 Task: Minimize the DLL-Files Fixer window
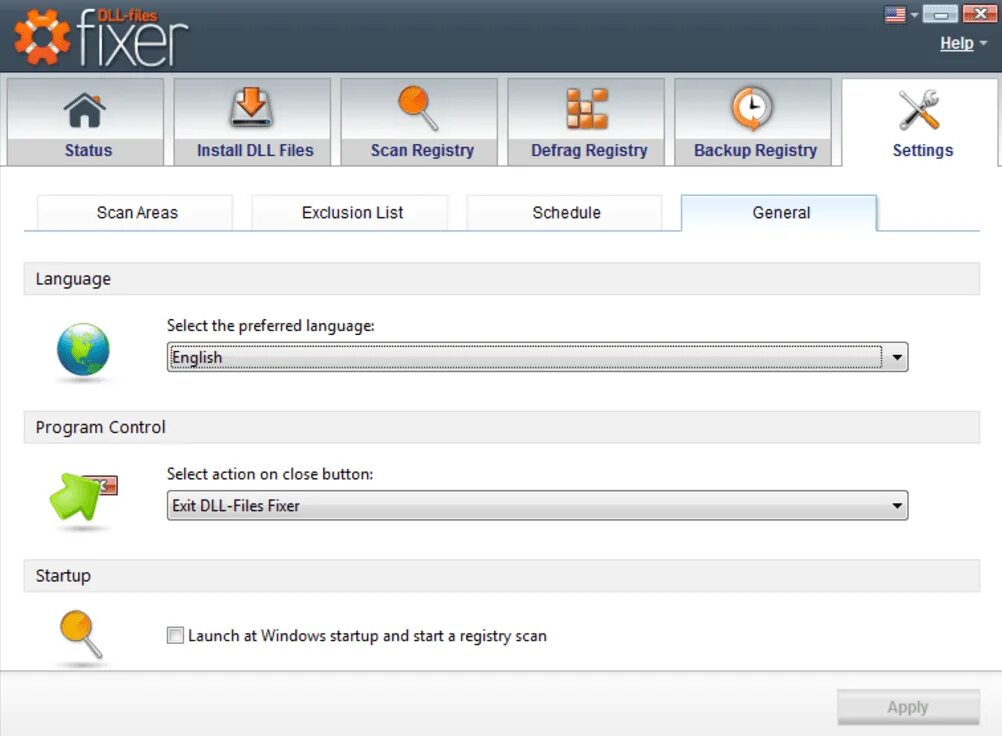click(x=941, y=14)
